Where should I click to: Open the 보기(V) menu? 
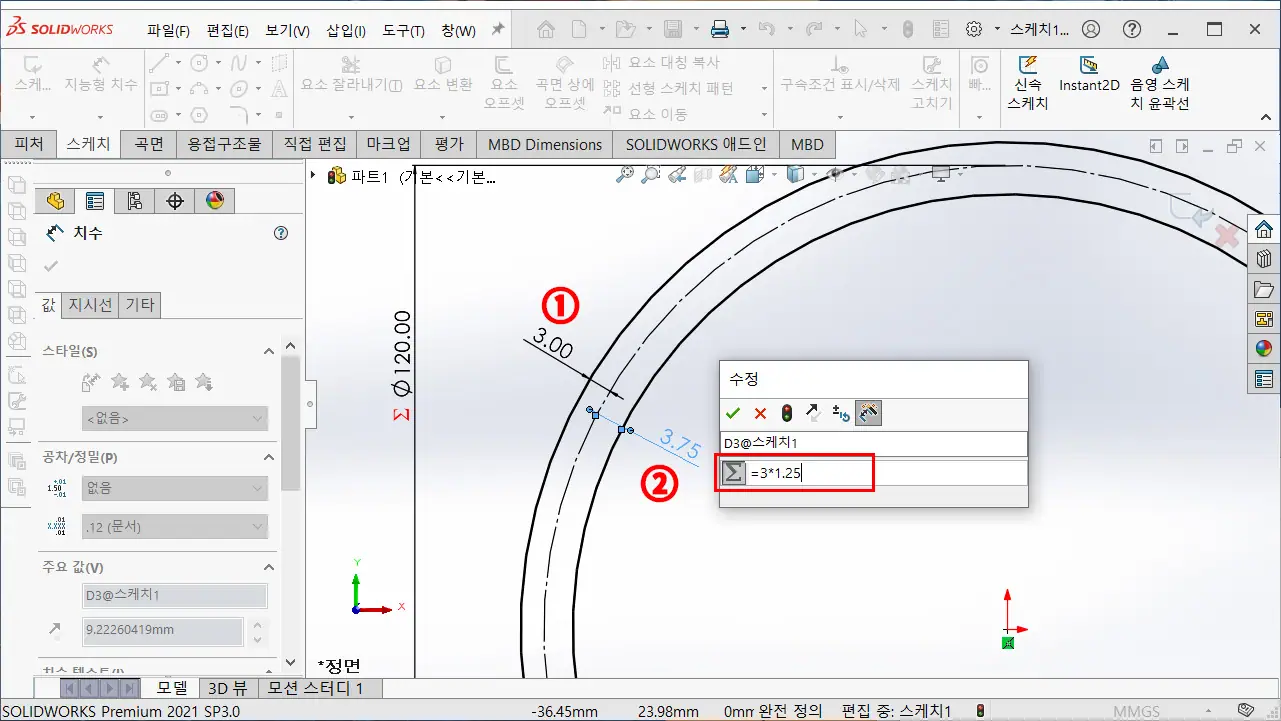[x=287, y=30]
